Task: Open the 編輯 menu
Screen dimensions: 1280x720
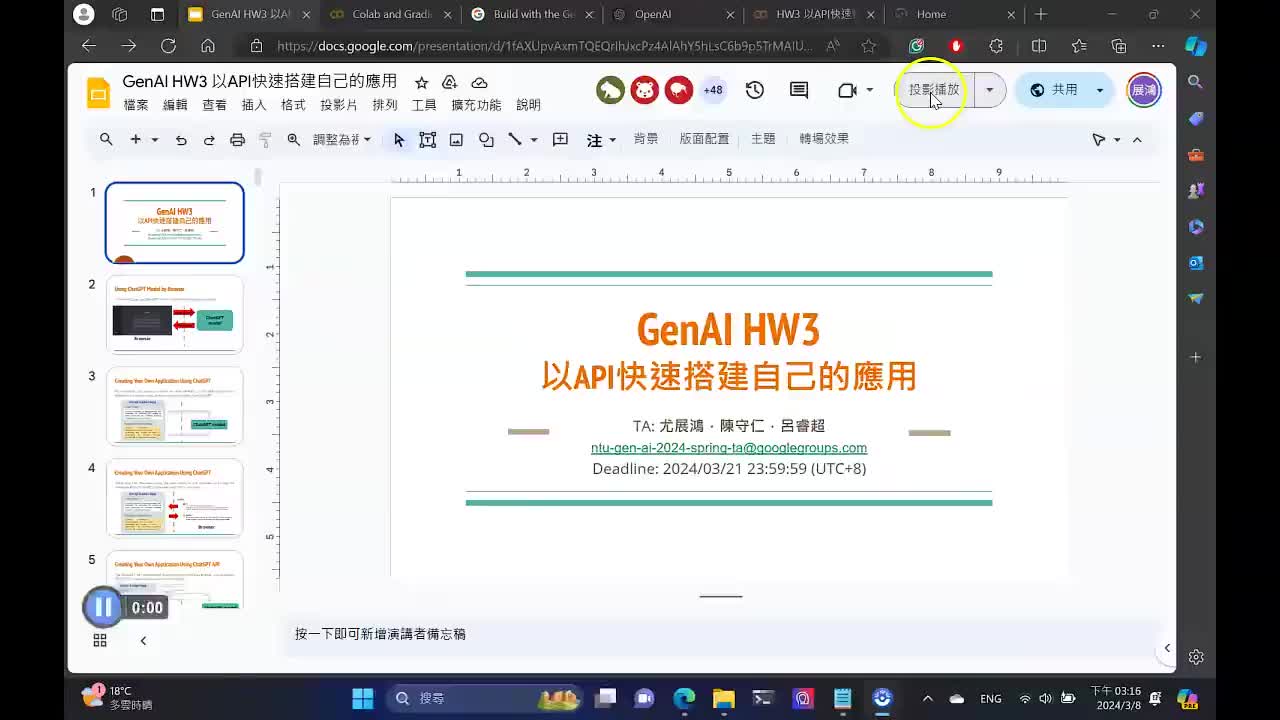Action: coord(175,105)
